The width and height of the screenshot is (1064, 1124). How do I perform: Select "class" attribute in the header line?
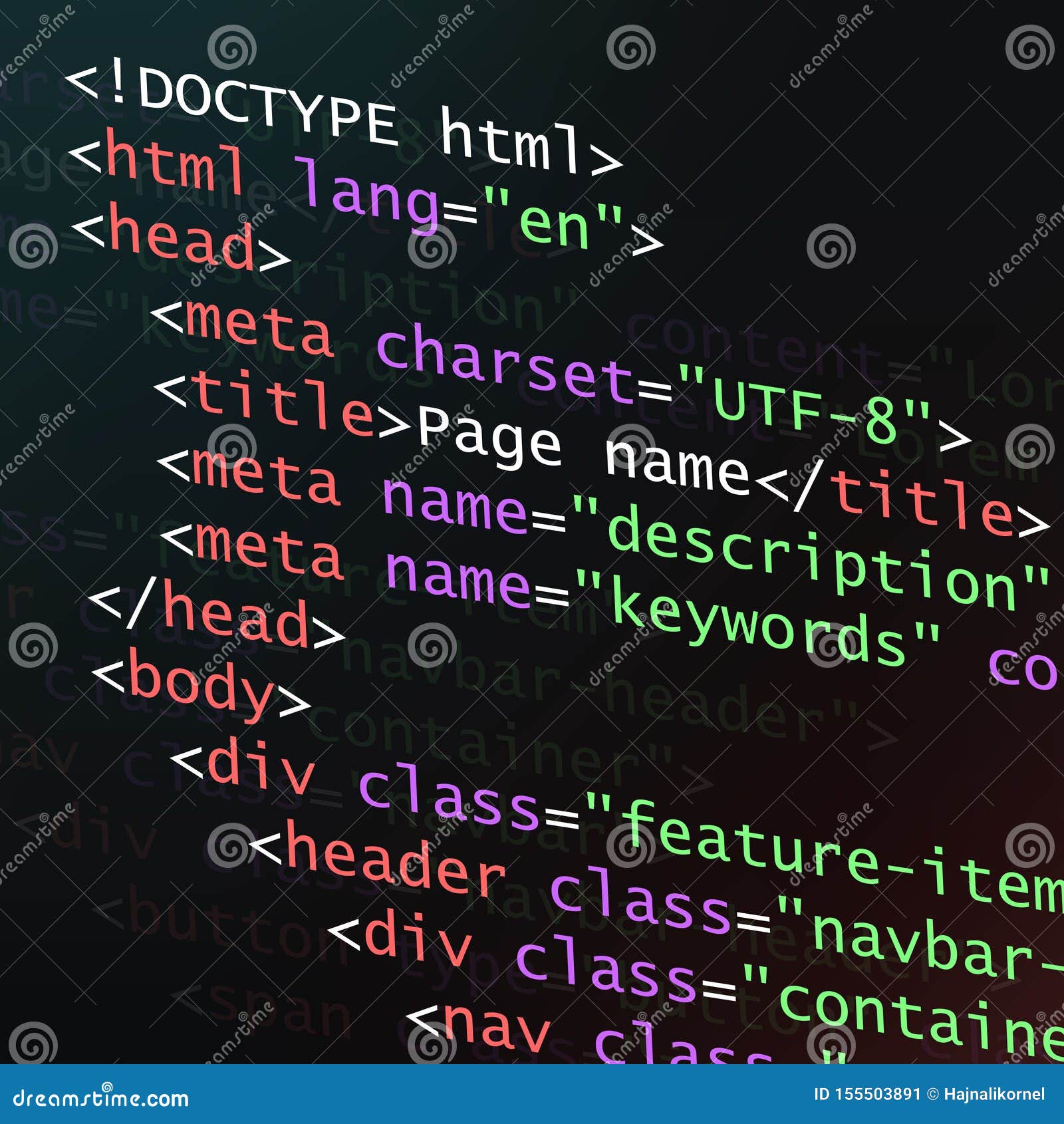pos(640,900)
